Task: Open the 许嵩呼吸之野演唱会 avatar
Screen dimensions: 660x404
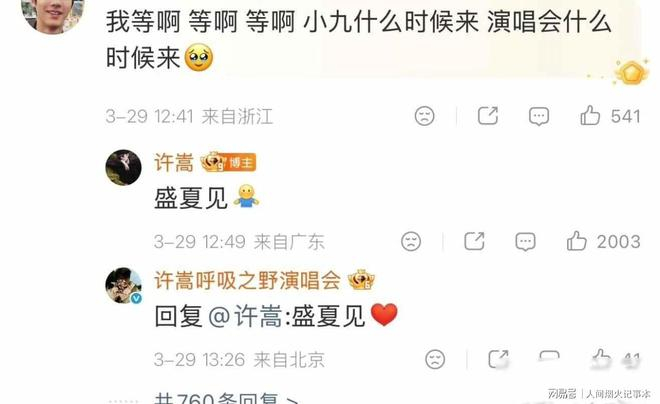Action: pyautogui.click(x=123, y=285)
